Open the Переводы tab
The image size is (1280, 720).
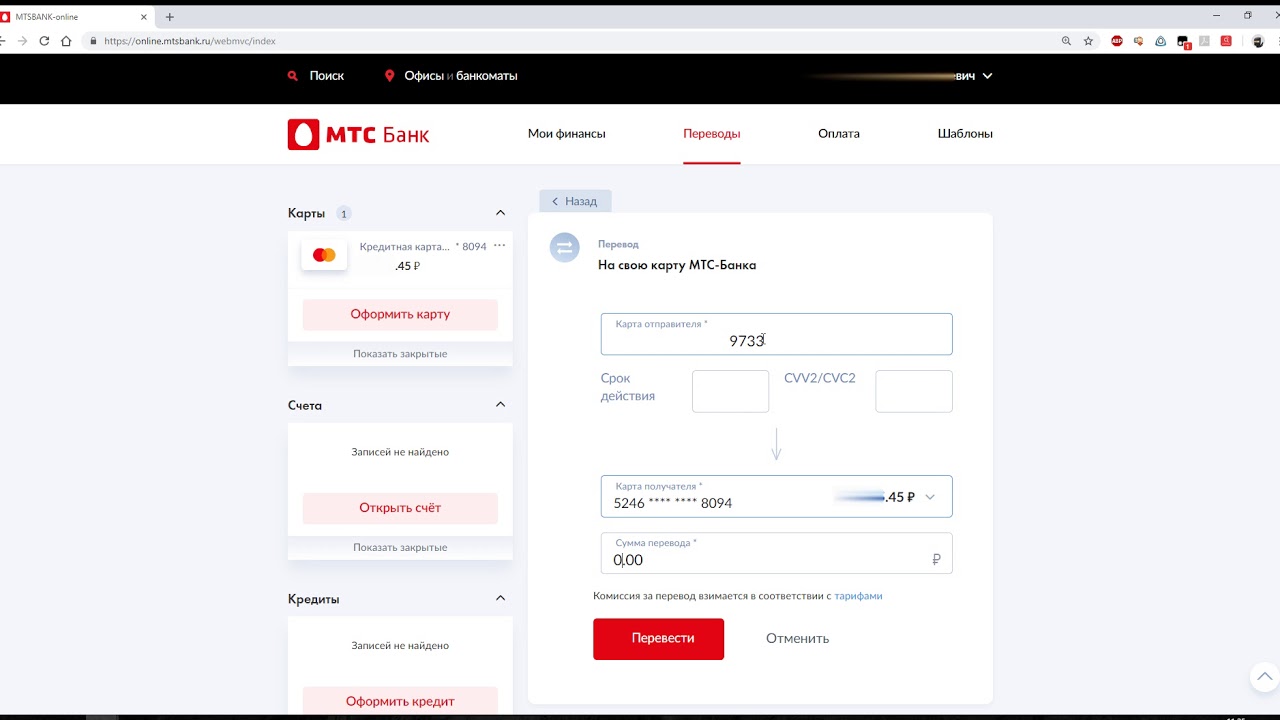click(712, 134)
